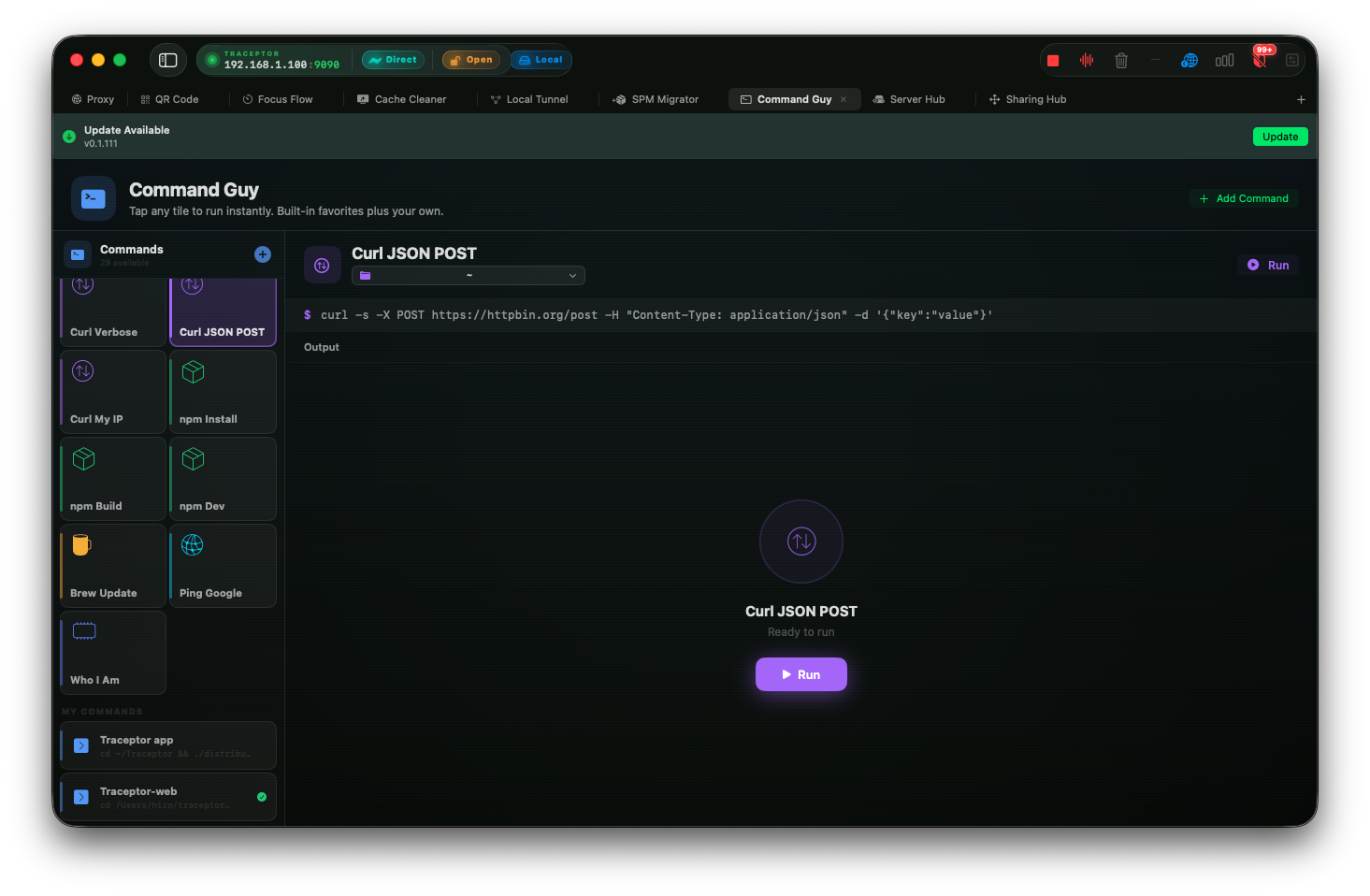This screenshot has height=896, width=1370.
Task: Select the Traceptor app custom command
Action: coord(168,745)
